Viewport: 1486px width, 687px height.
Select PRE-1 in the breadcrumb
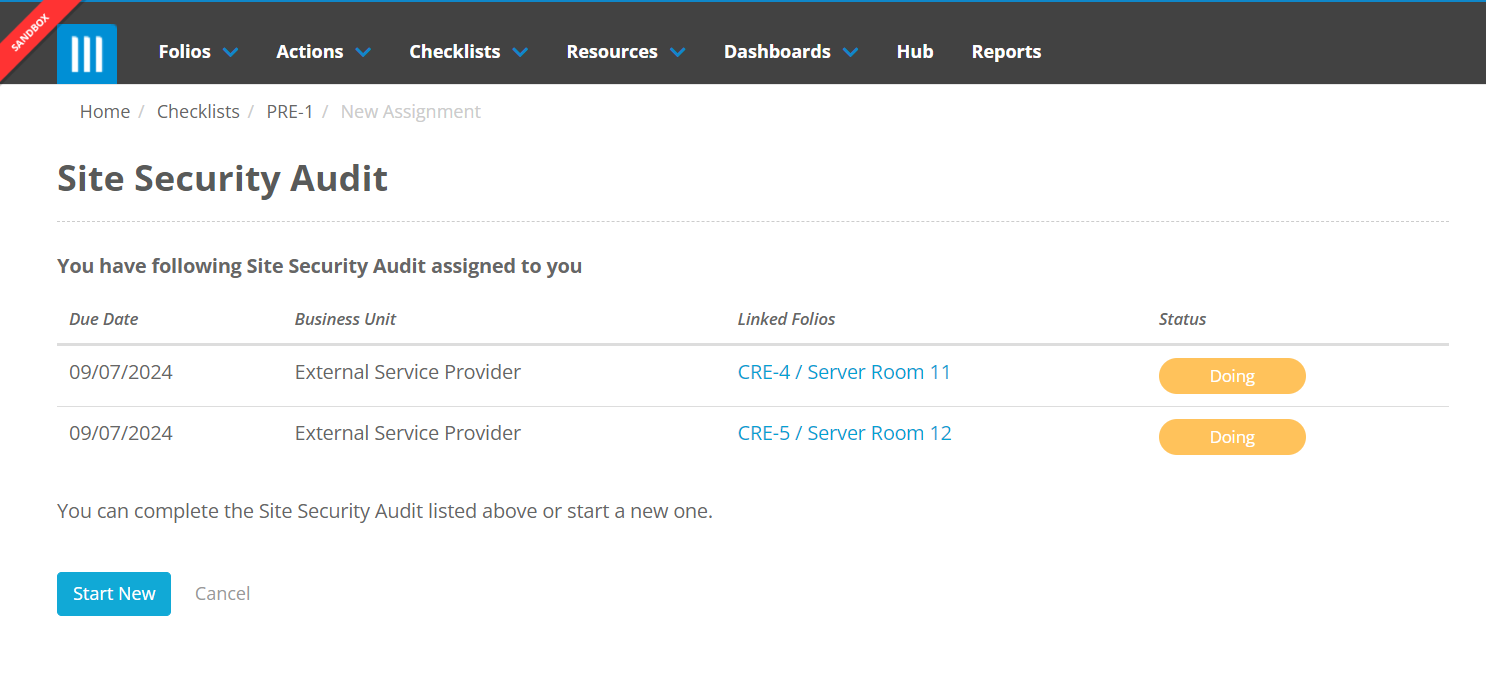290,111
